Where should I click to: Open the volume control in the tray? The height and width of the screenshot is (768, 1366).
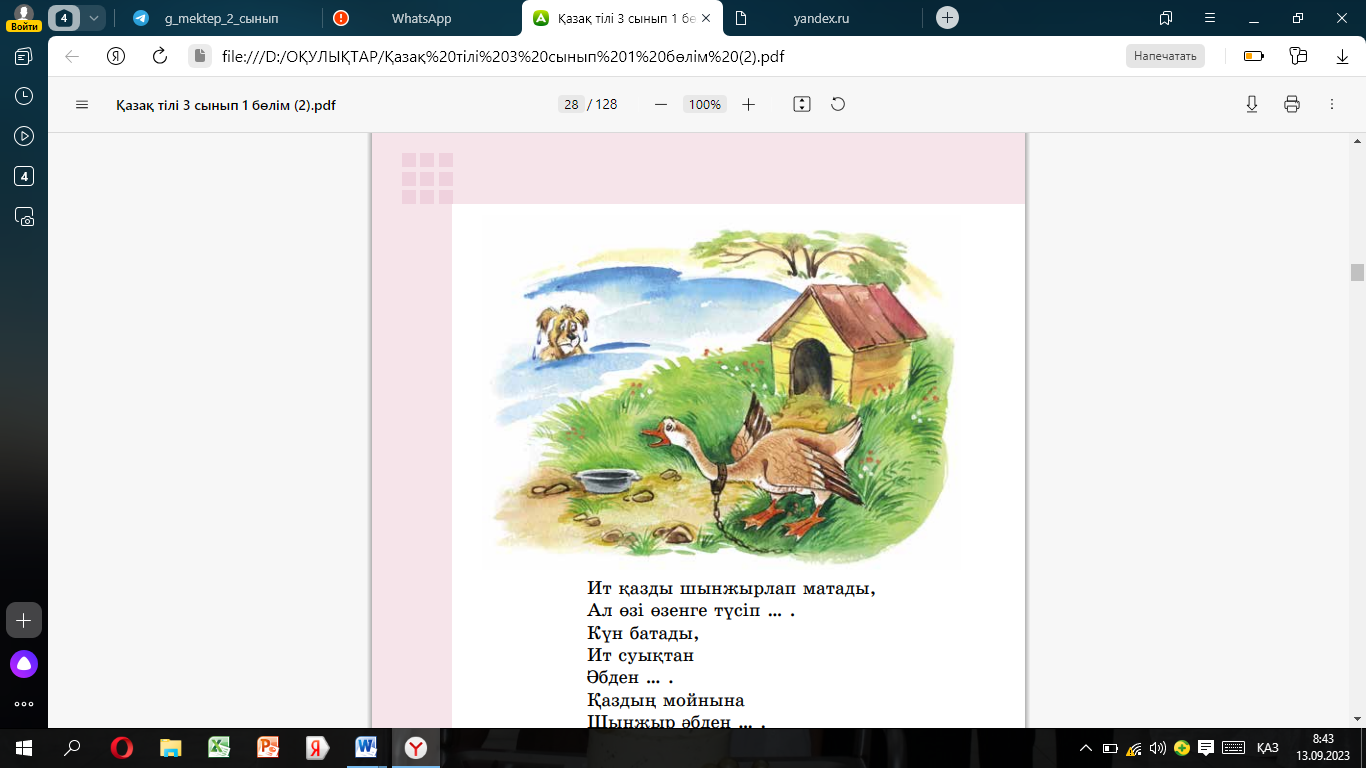coord(1158,748)
